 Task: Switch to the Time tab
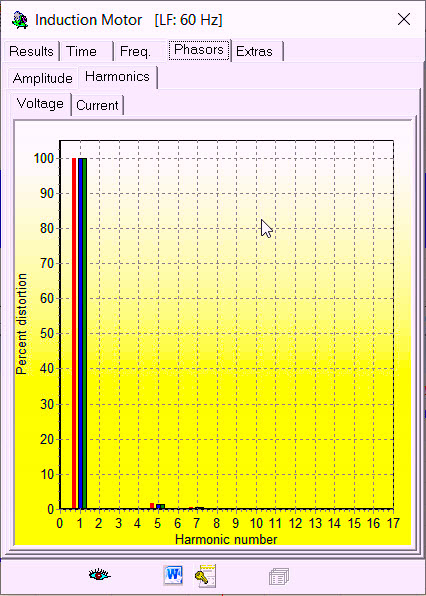81,51
